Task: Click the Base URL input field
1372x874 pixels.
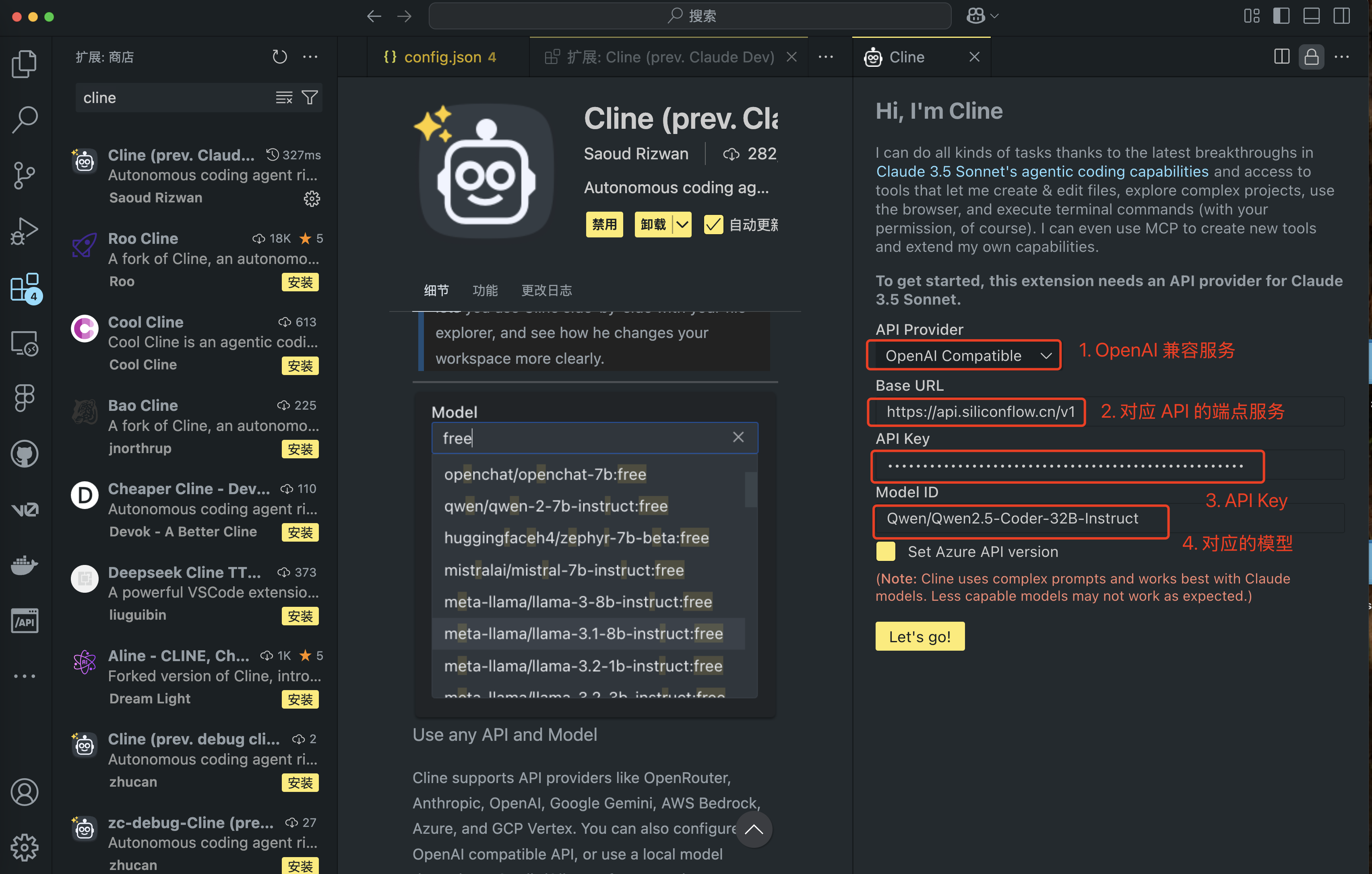Action: tap(1110, 411)
